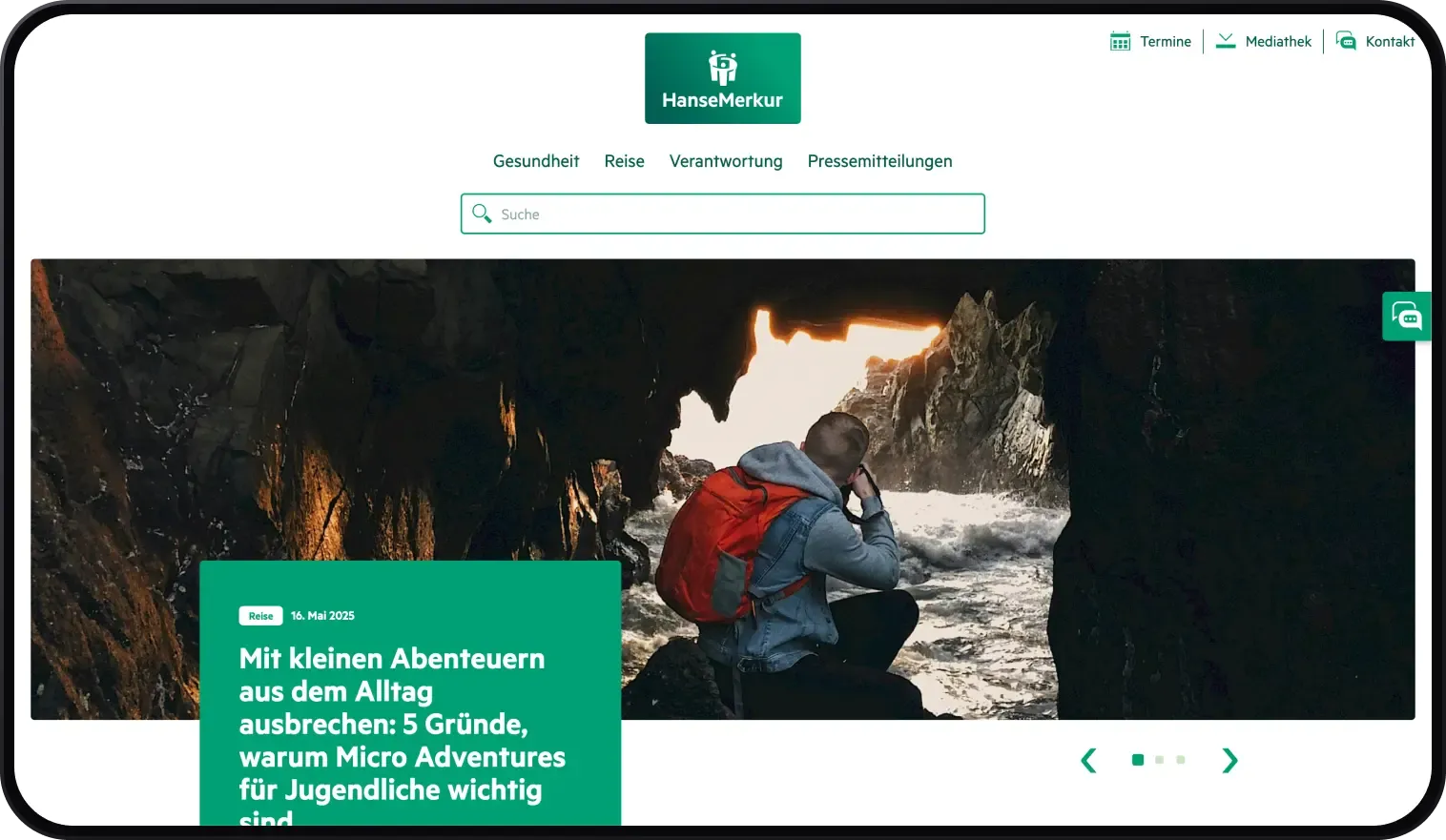
Task: Click the magnifier search icon
Action: coord(483,214)
